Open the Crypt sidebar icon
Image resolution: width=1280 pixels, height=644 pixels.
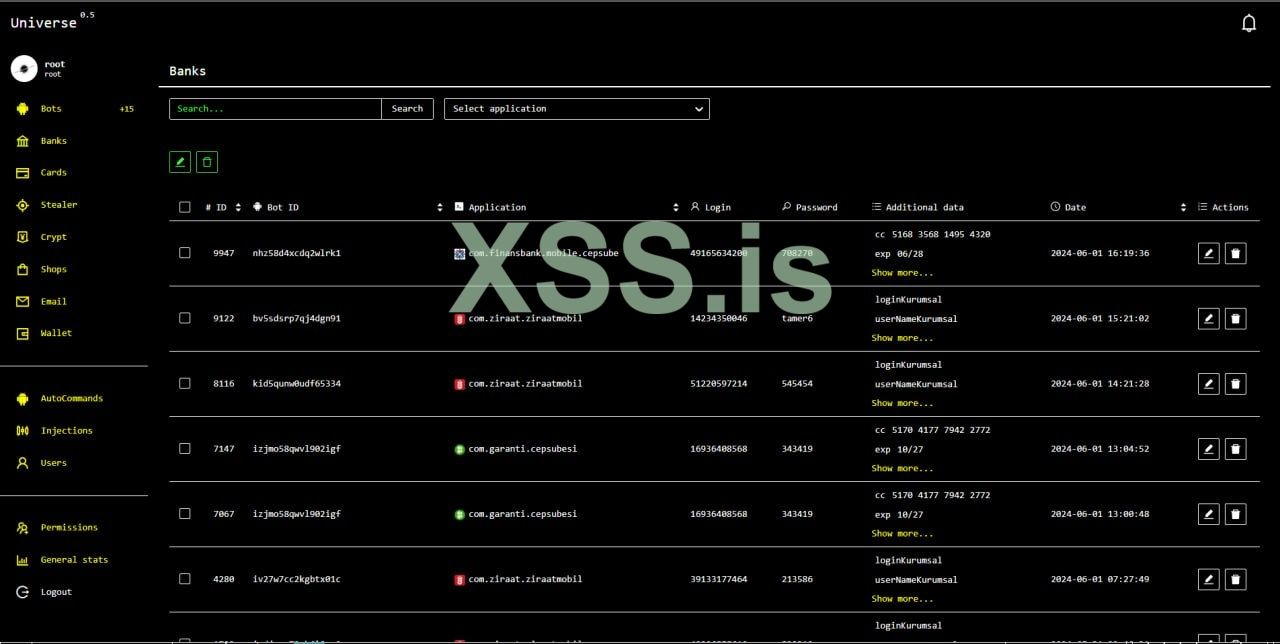click(22, 237)
